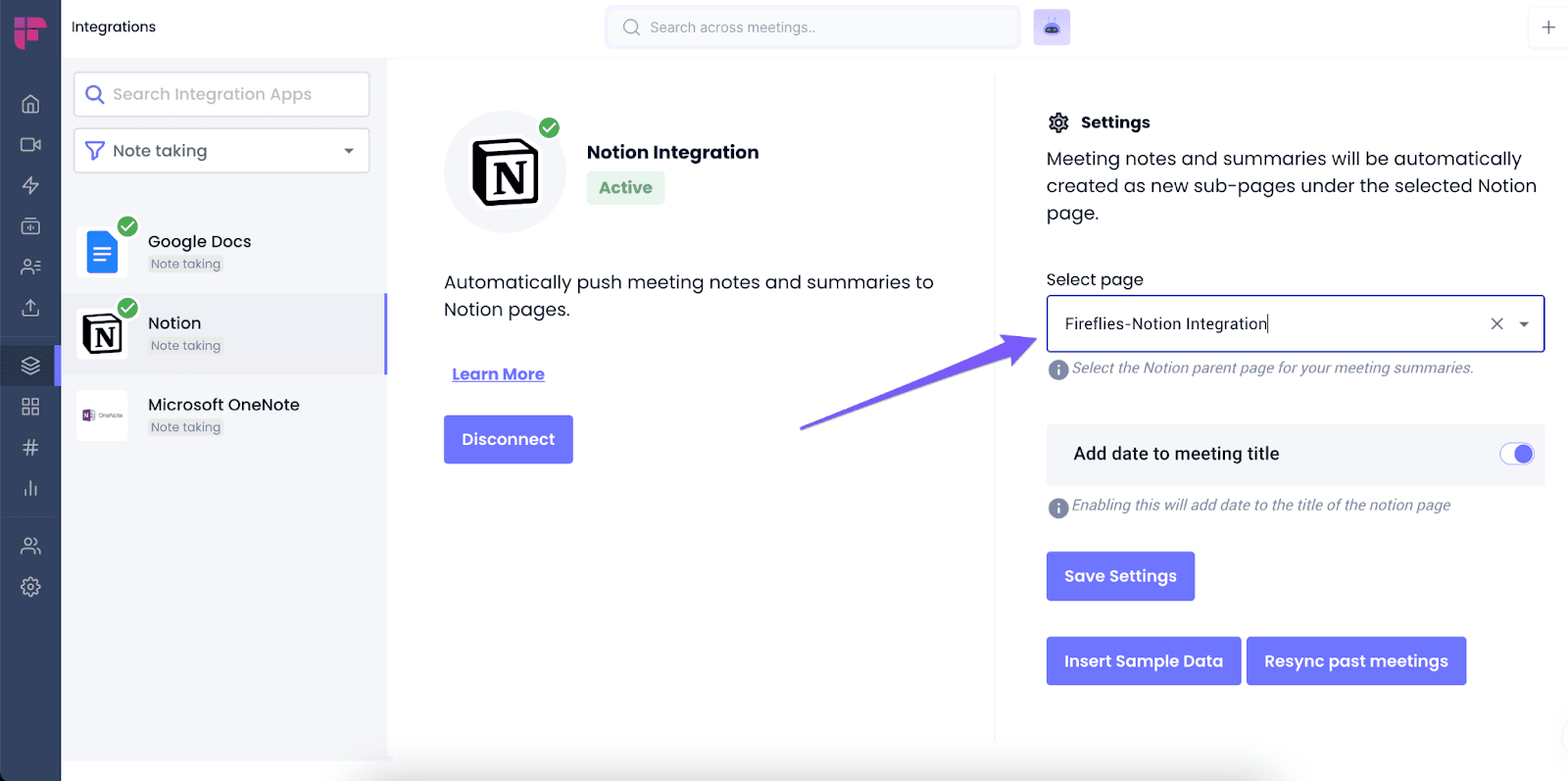Image resolution: width=1568 pixels, height=781 pixels.
Task: Click the Integrations page title
Action: pos(114,26)
